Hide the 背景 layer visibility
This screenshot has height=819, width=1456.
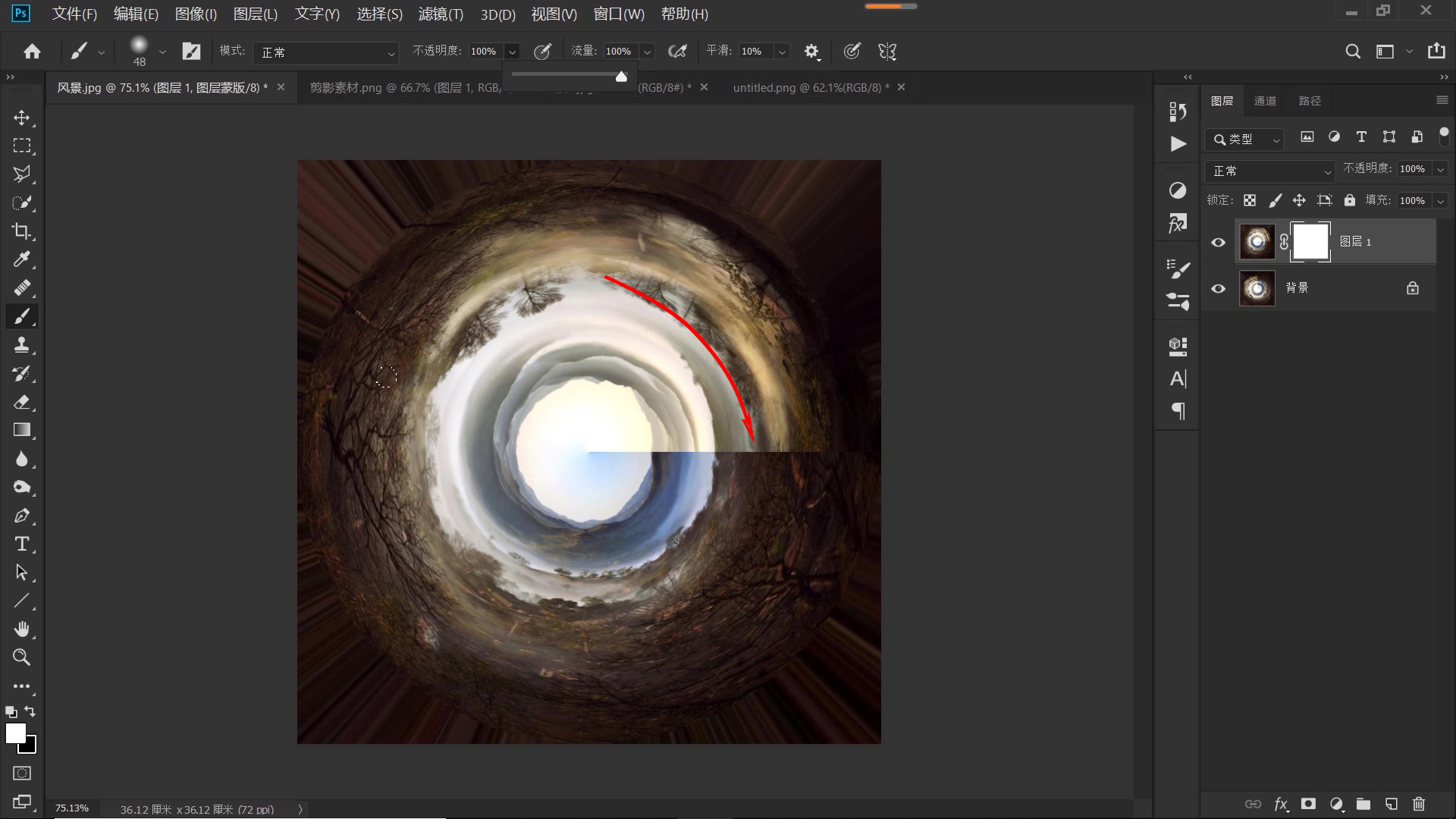pyautogui.click(x=1218, y=289)
